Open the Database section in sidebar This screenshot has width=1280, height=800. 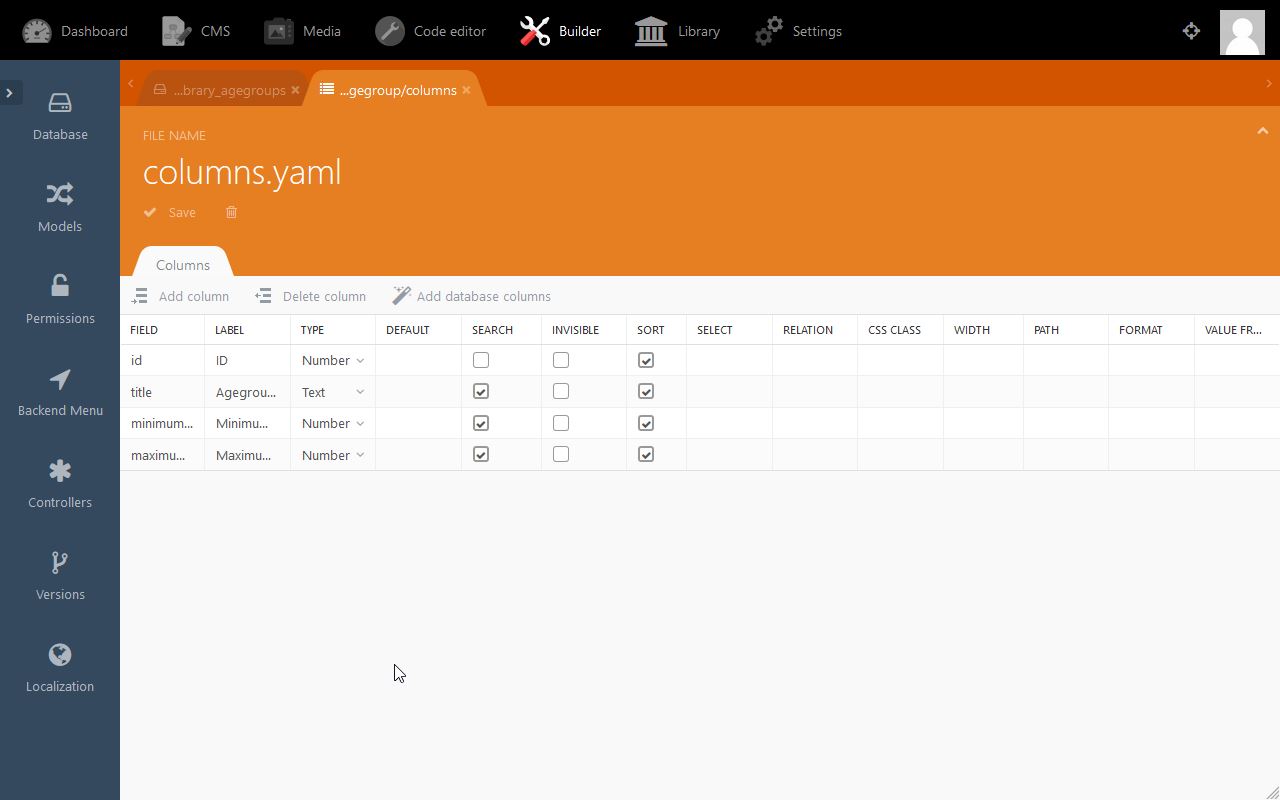(x=60, y=116)
